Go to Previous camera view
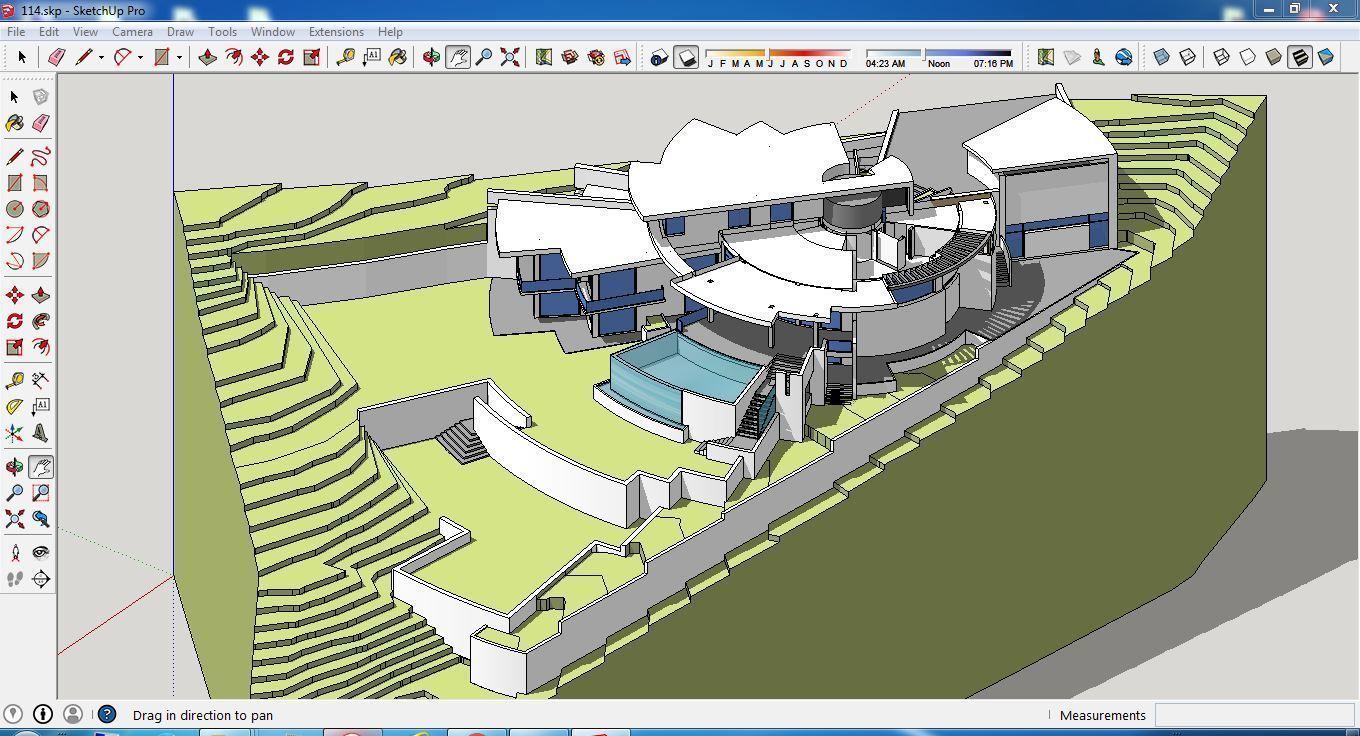This screenshot has width=1360, height=736. tap(41, 519)
